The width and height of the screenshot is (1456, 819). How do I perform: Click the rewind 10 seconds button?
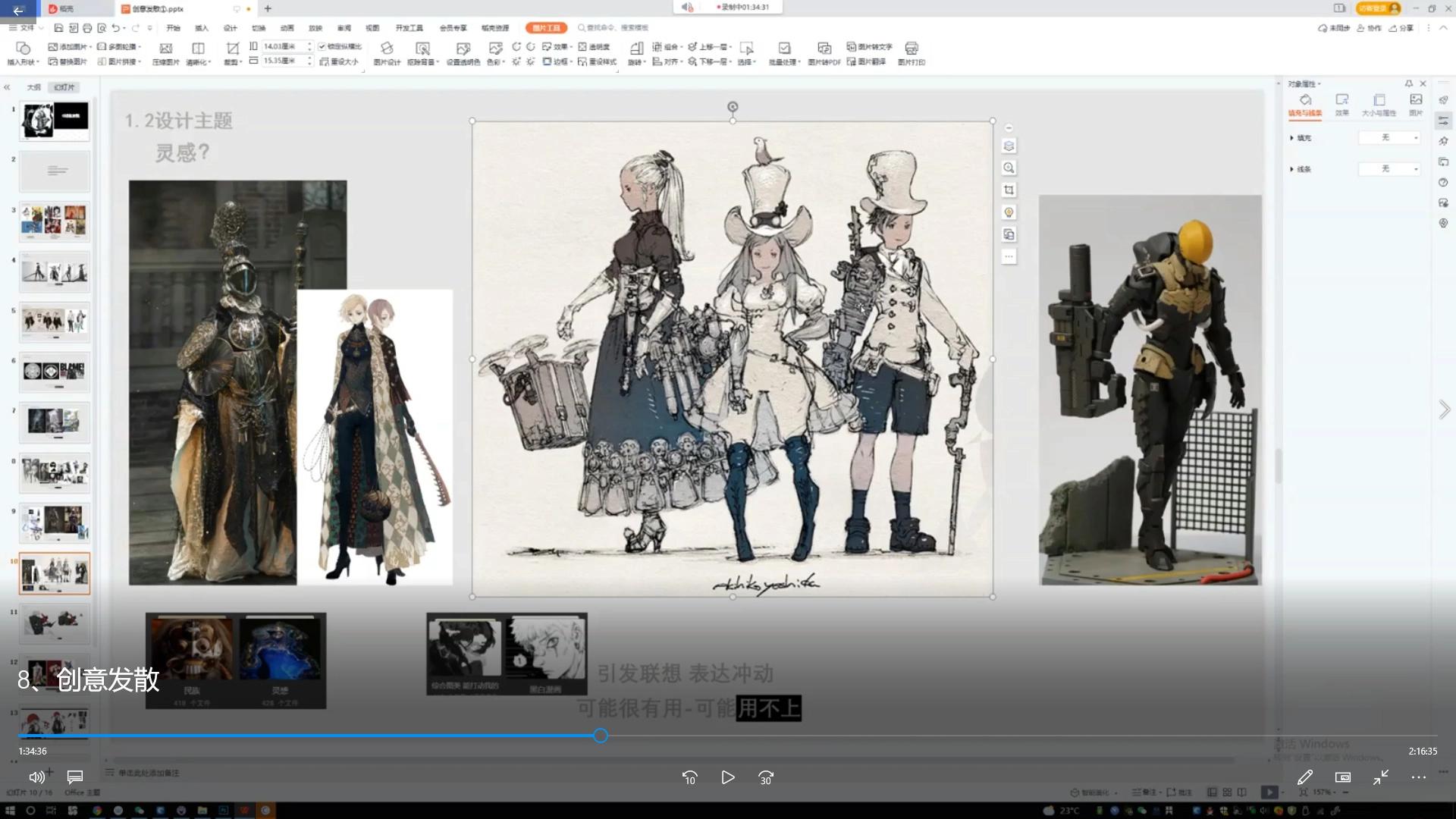pyautogui.click(x=689, y=777)
